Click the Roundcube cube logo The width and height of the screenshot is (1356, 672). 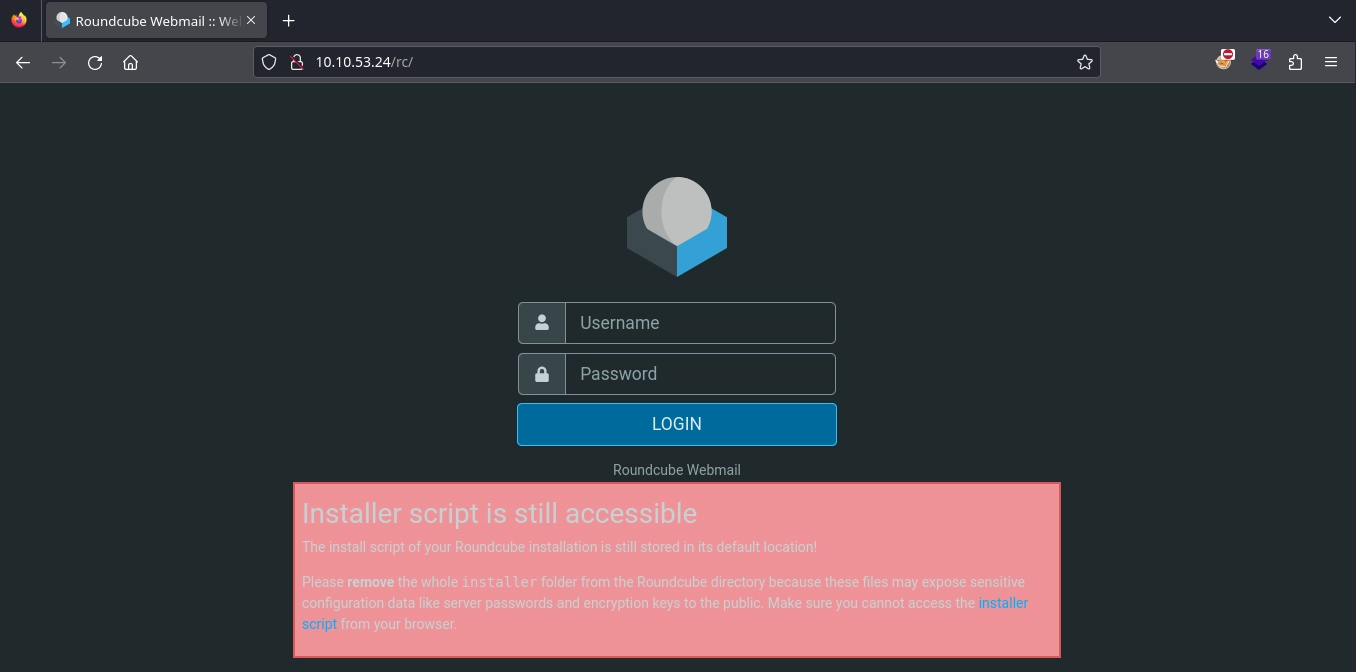677,227
